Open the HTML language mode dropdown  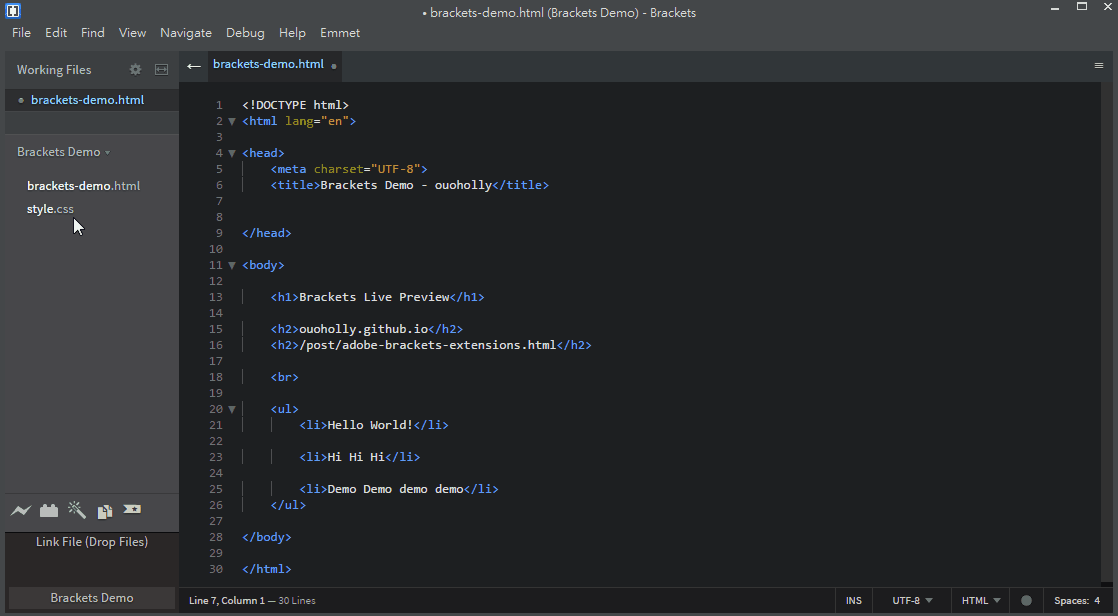(x=980, y=601)
